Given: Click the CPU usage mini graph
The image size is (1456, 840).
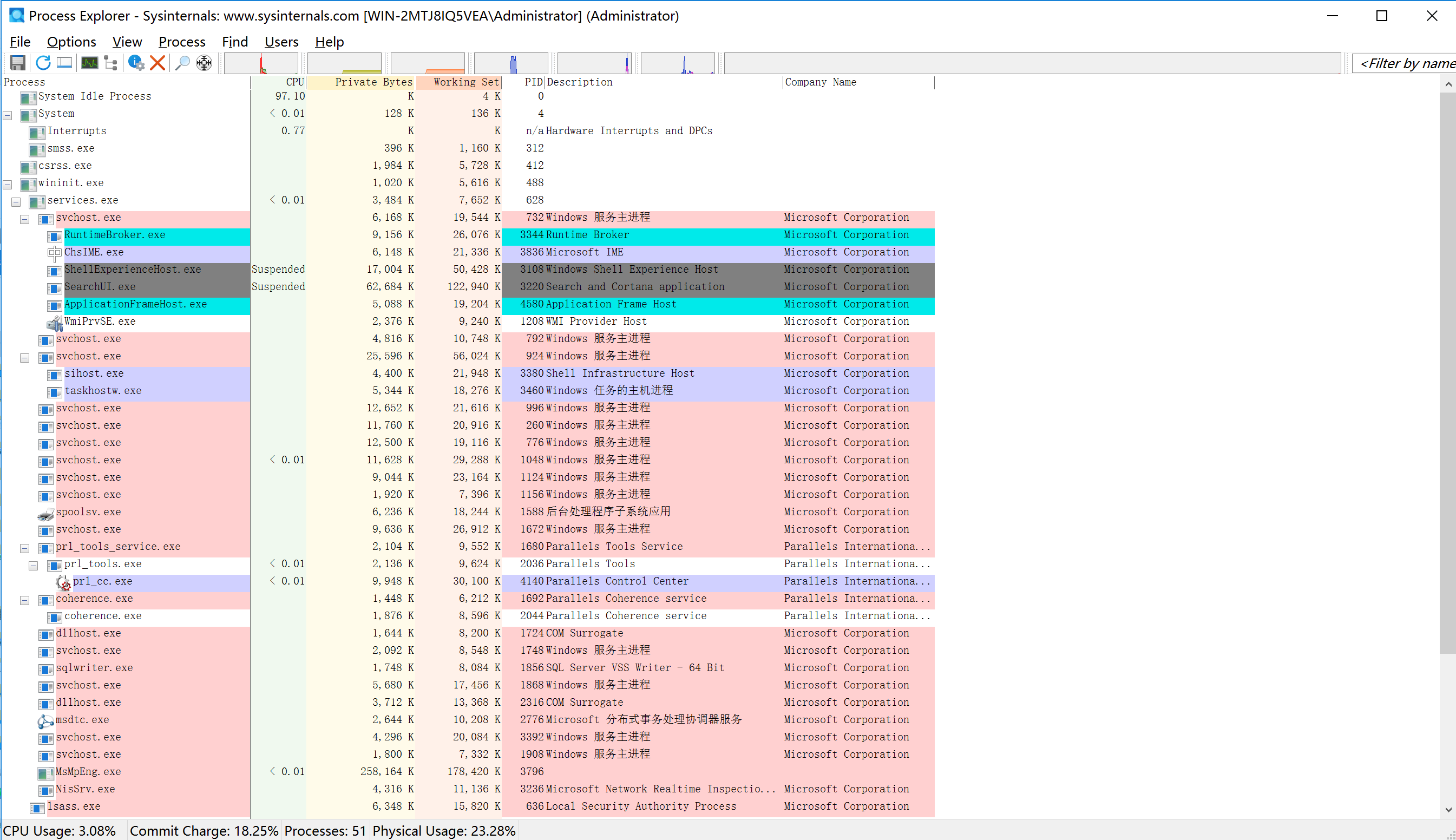Looking at the screenshot, I should [x=261, y=63].
